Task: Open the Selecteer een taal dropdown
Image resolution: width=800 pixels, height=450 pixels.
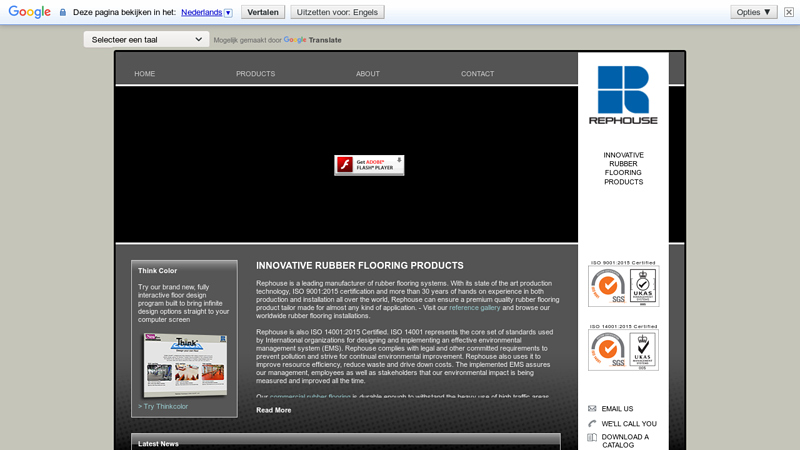Action: click(146, 40)
